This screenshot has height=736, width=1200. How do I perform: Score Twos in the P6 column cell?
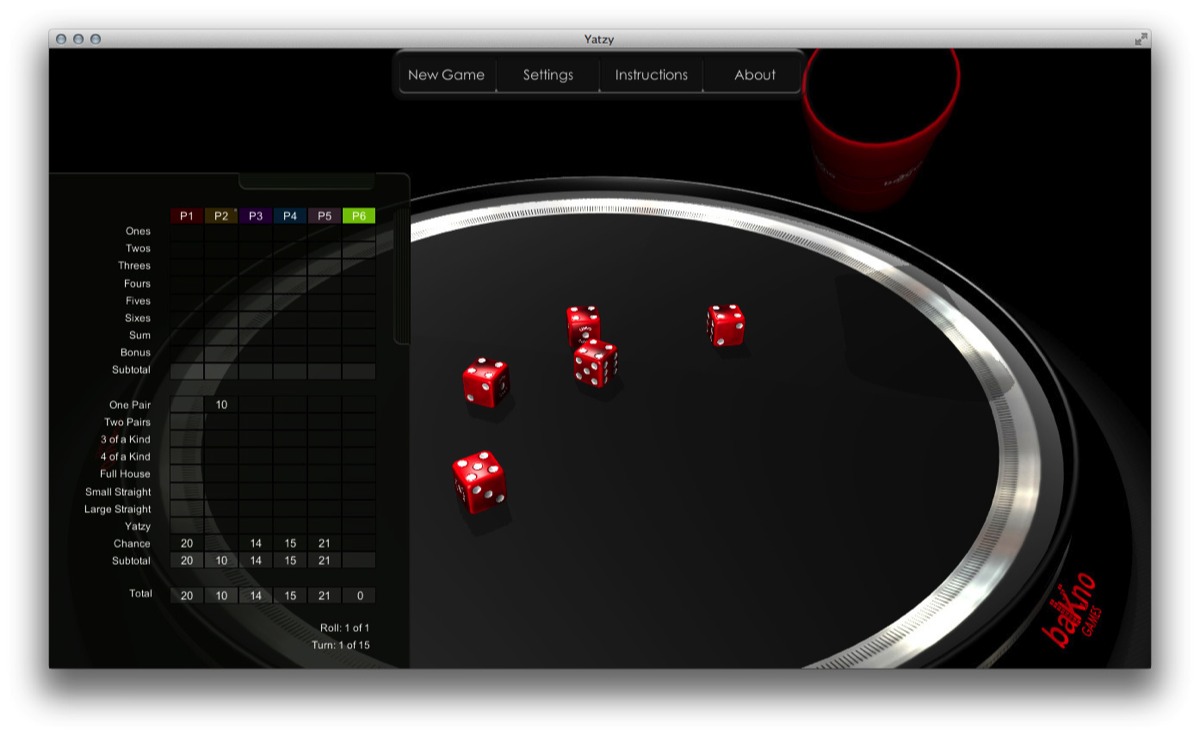pyautogui.click(x=359, y=249)
